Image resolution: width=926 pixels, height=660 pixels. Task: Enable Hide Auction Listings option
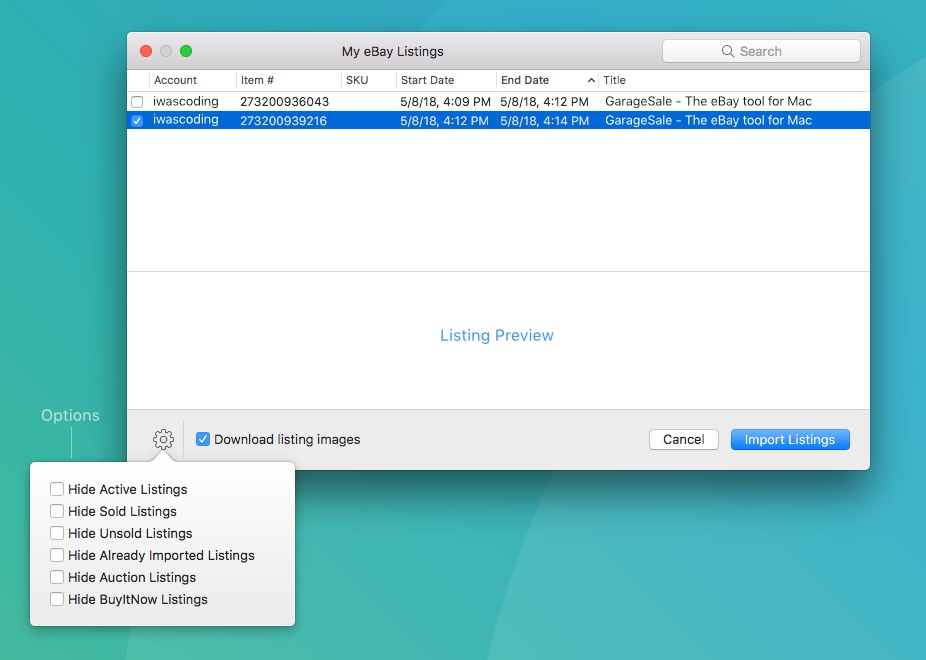coord(57,577)
